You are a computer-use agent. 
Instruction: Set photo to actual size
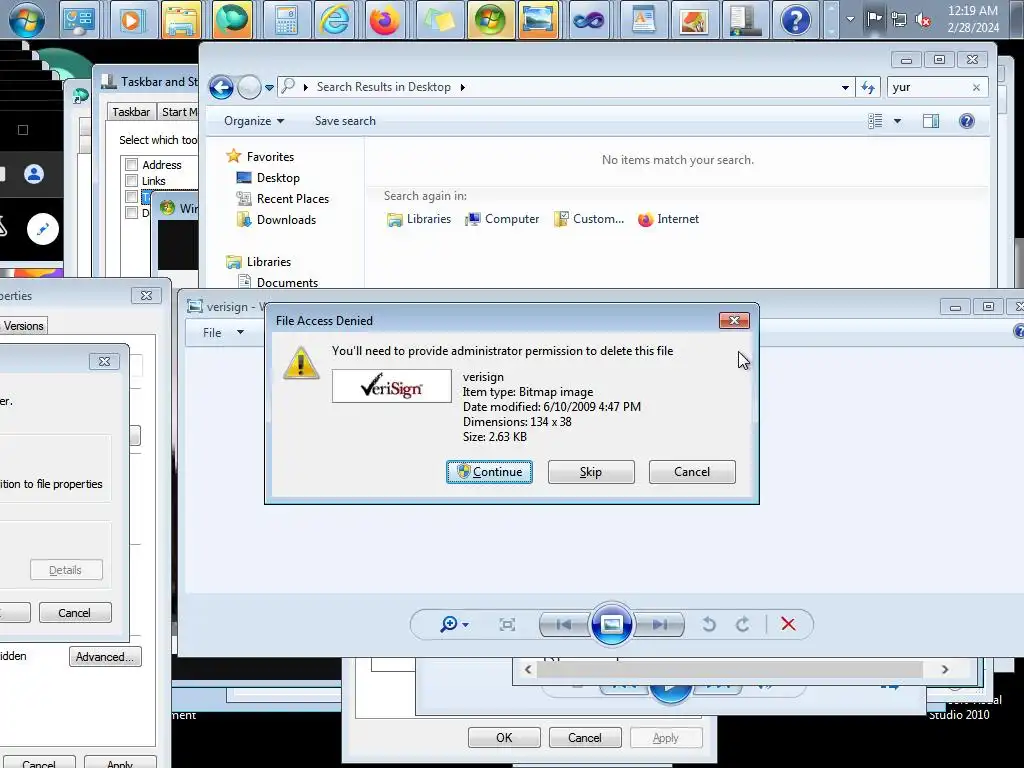click(x=507, y=625)
